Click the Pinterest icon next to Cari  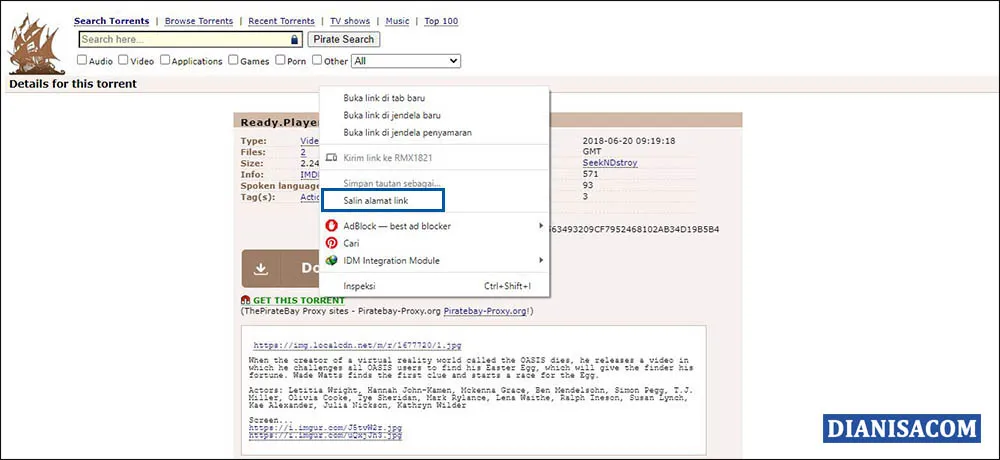(331, 243)
